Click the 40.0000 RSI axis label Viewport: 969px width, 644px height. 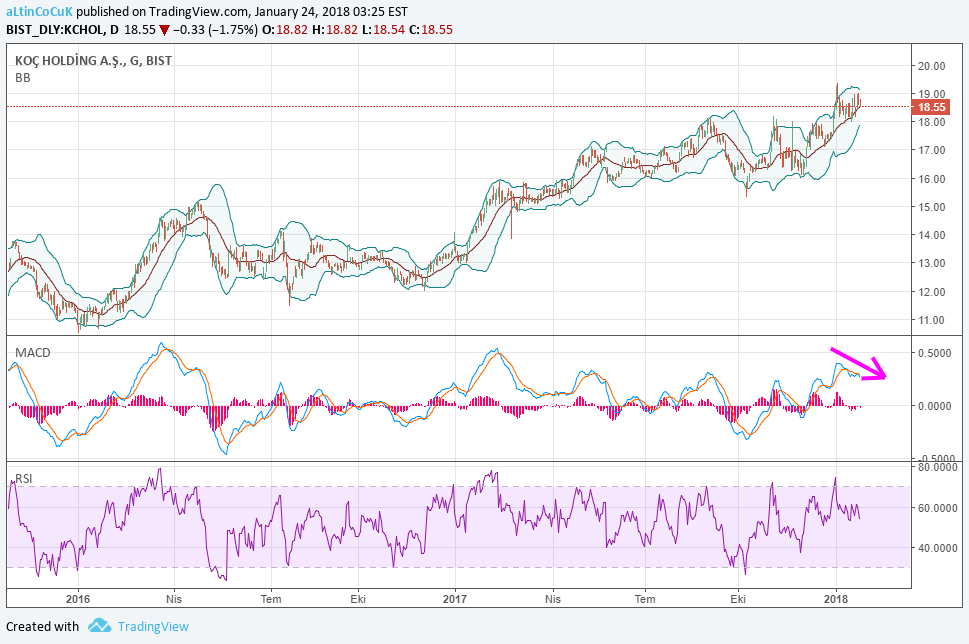[937, 548]
